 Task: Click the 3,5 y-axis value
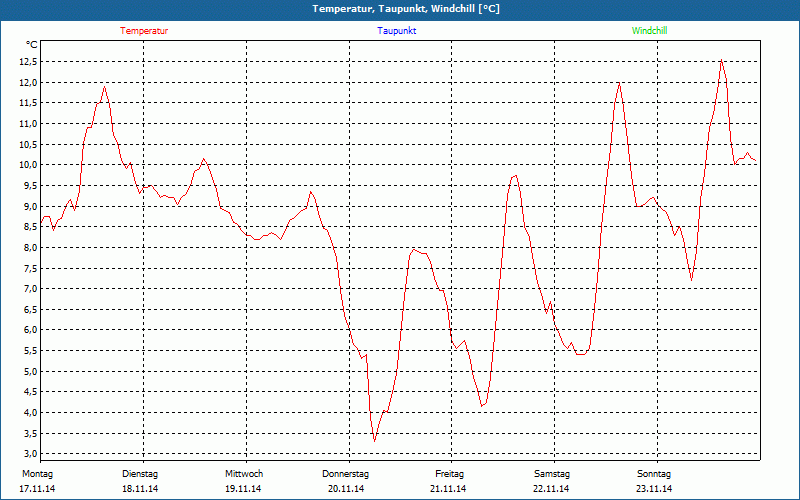[x=31, y=433]
